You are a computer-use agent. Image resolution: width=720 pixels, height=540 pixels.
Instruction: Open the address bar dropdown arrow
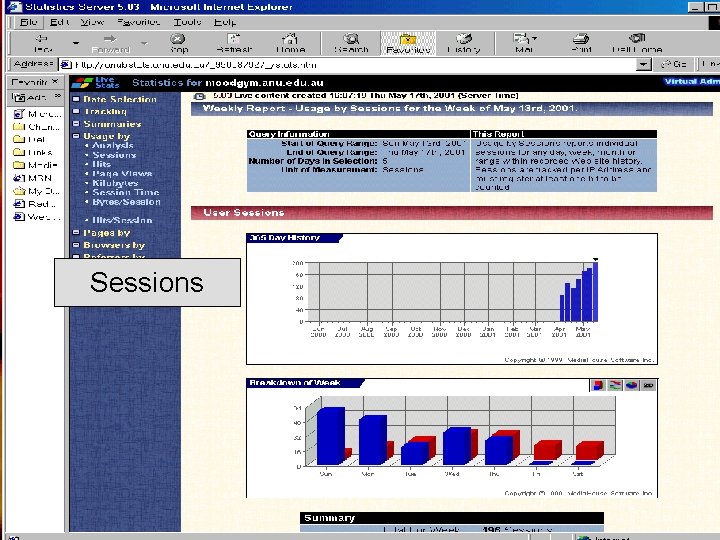tap(643, 65)
